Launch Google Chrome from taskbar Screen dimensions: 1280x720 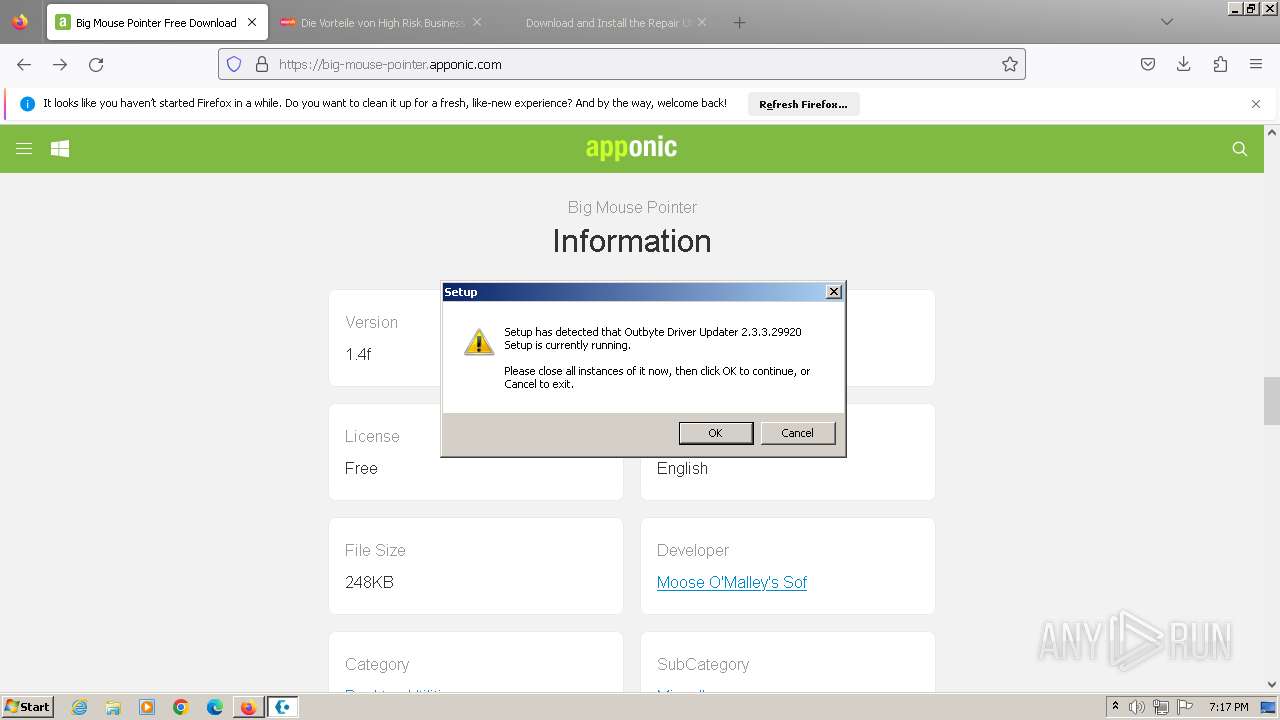(x=181, y=707)
